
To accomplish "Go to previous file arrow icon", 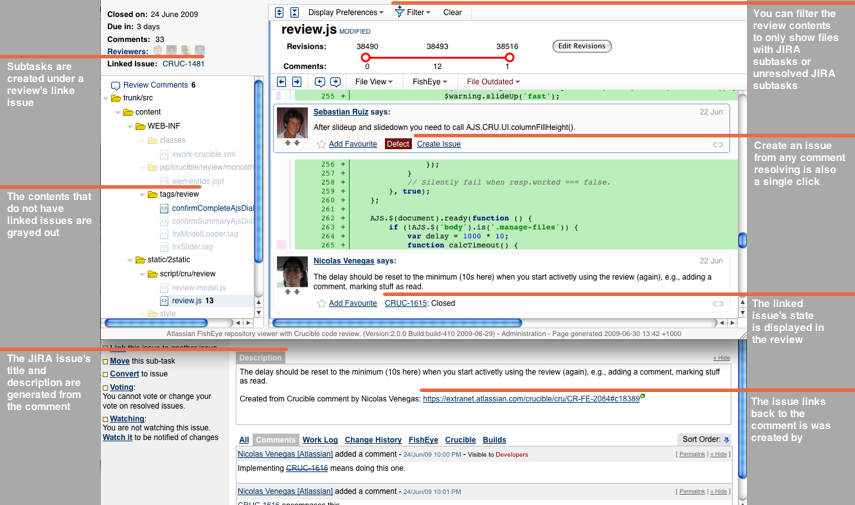I will tap(281, 82).
